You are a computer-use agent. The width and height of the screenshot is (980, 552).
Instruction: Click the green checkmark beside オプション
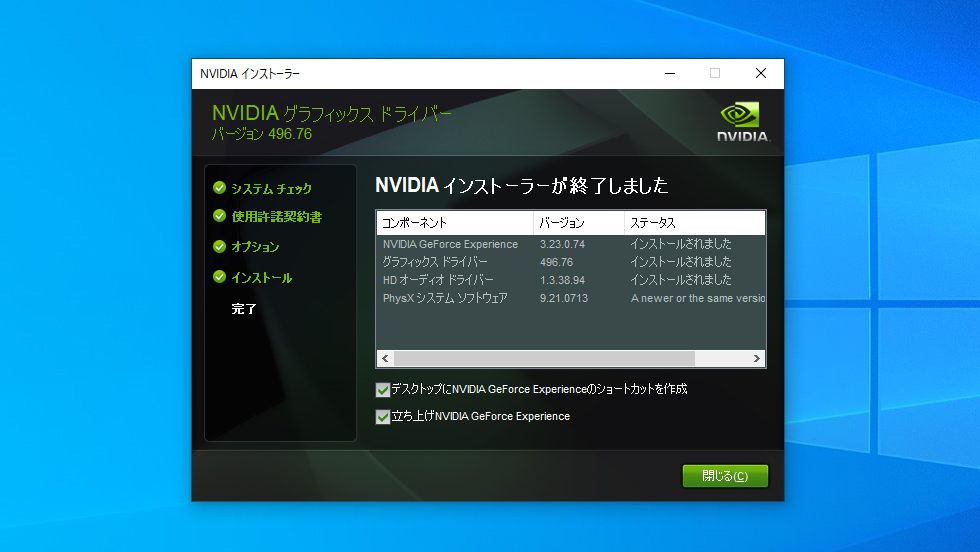(x=219, y=246)
